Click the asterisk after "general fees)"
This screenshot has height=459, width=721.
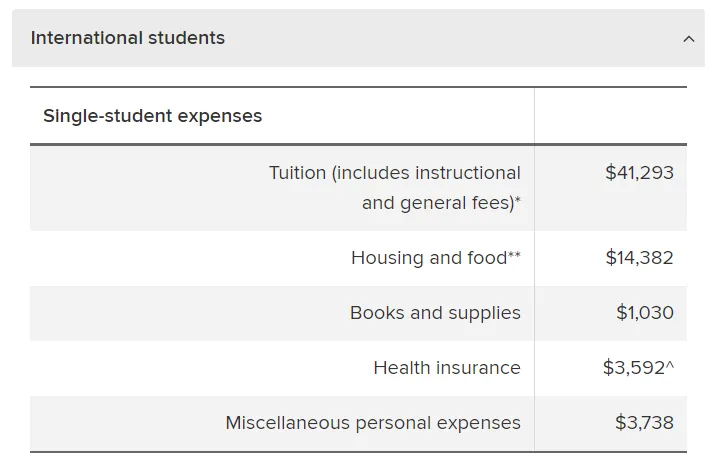pyautogui.click(x=518, y=201)
